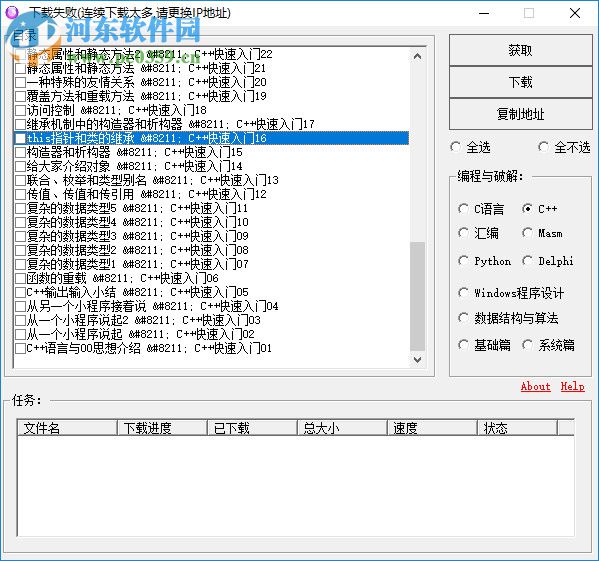The height and width of the screenshot is (561, 599).
Task: Click the 已下载 column header
Action: tap(252, 428)
